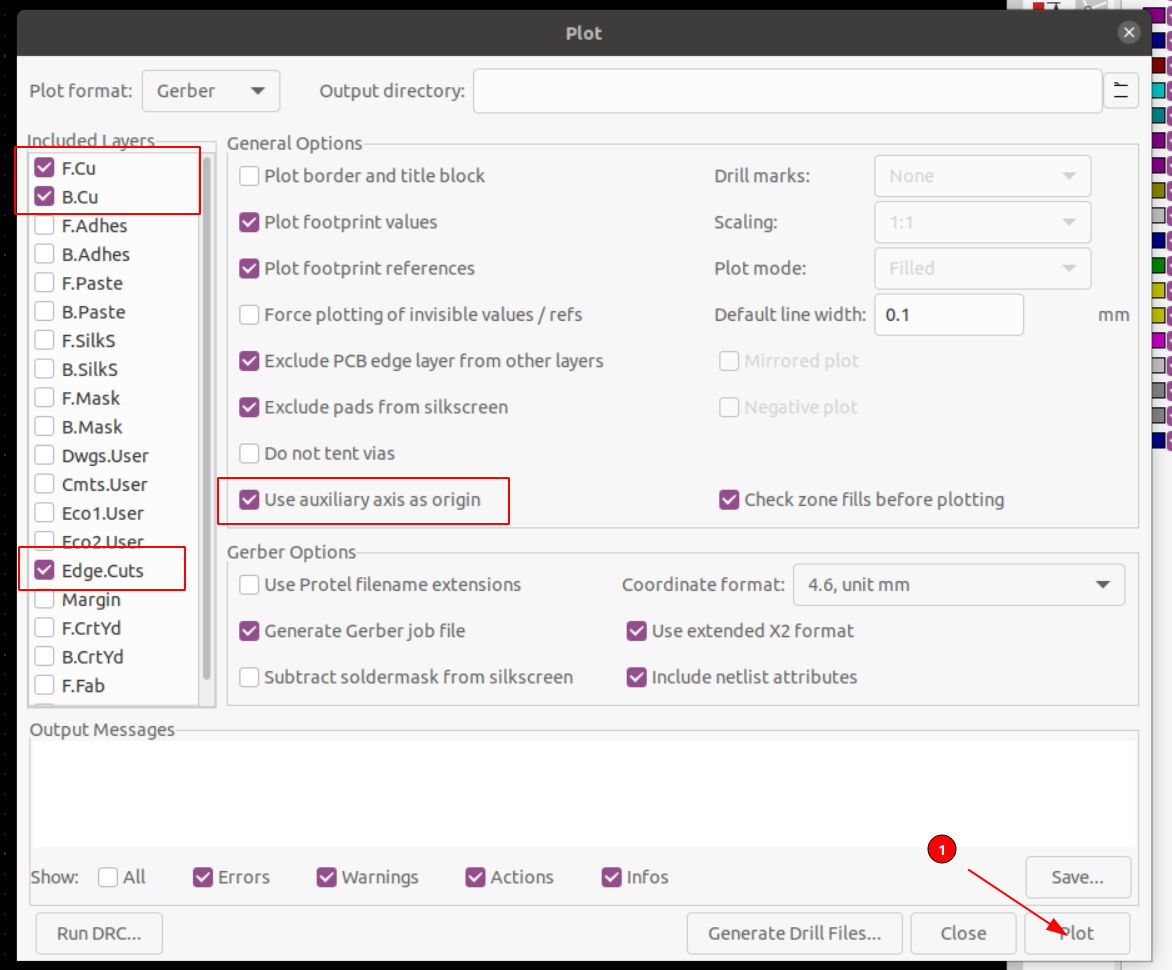Pick the dark red layer color swatch behind dialog

pyautogui.click(x=1159, y=65)
